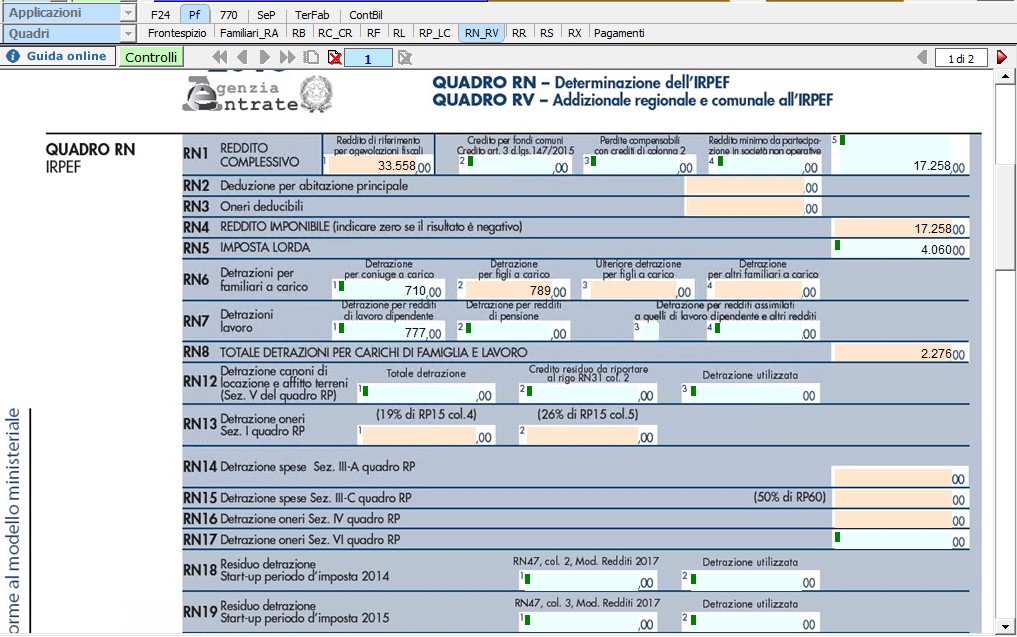The height and width of the screenshot is (637, 1017).
Task: Click the '1 di 2' page indicator
Action: click(961, 58)
